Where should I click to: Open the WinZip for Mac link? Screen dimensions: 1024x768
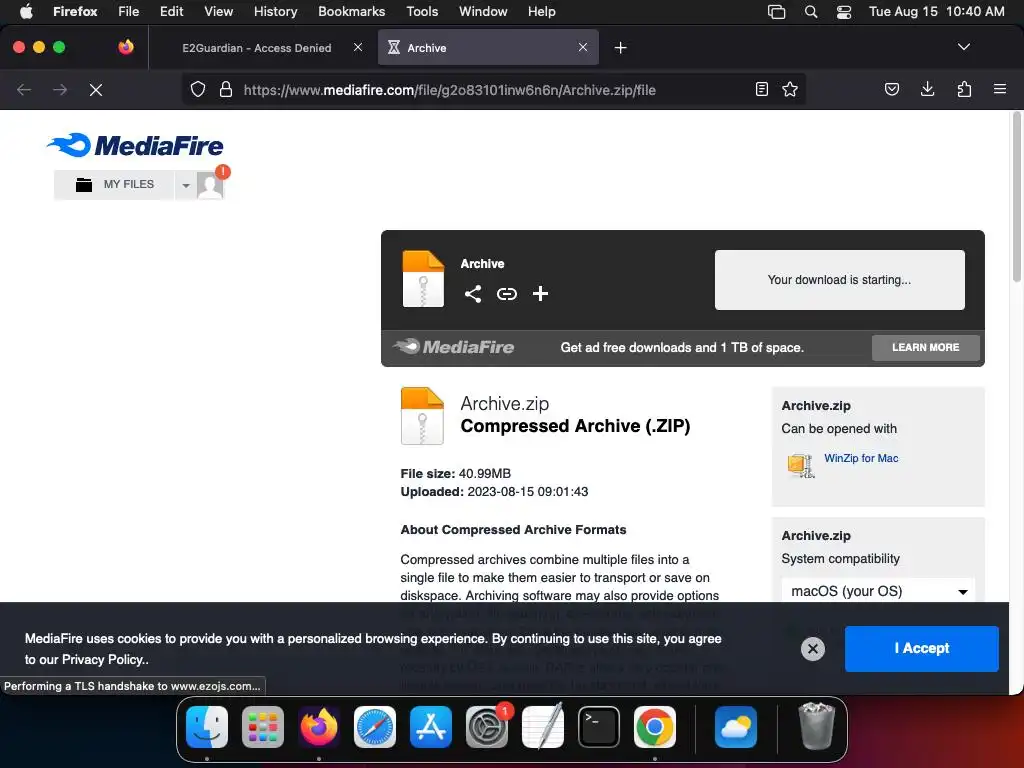click(x=861, y=458)
